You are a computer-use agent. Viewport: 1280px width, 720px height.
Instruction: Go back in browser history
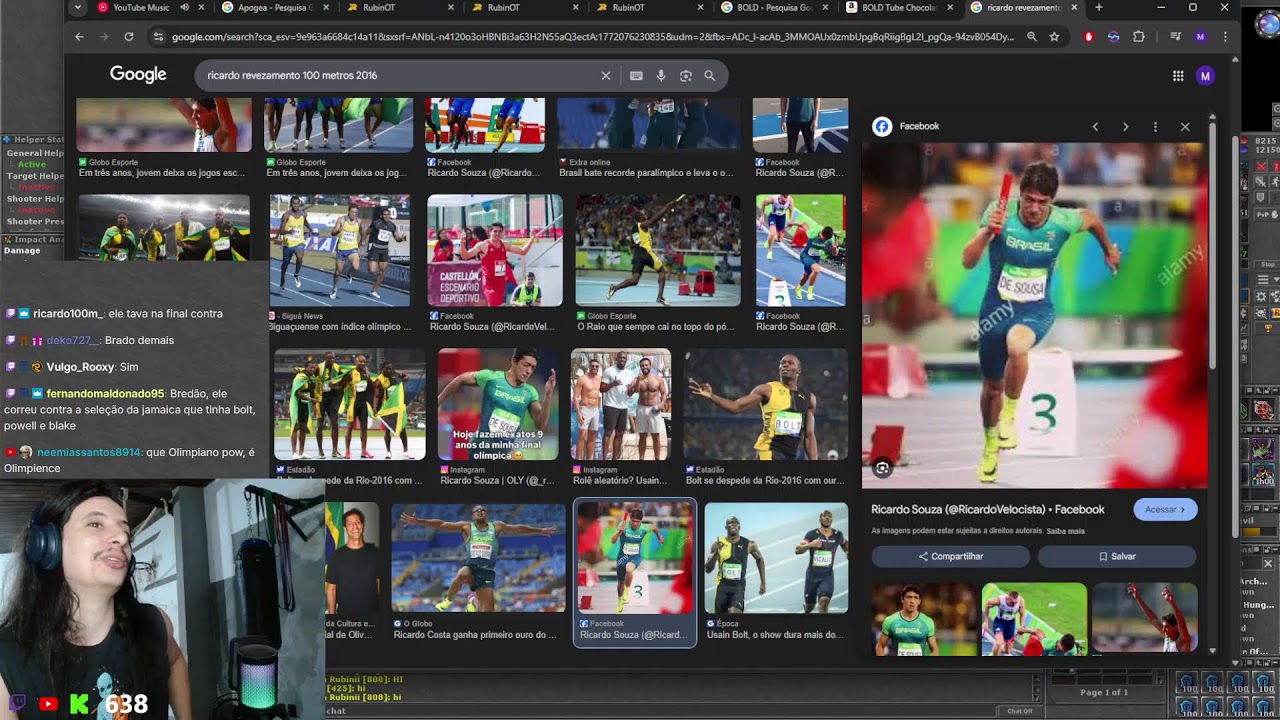[x=79, y=37]
